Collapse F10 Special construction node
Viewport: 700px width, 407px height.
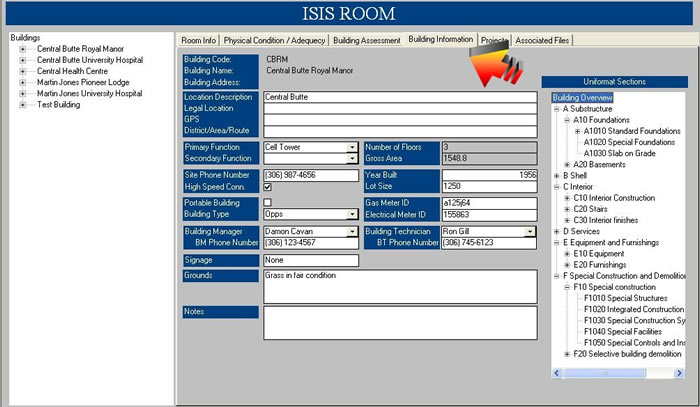567,287
